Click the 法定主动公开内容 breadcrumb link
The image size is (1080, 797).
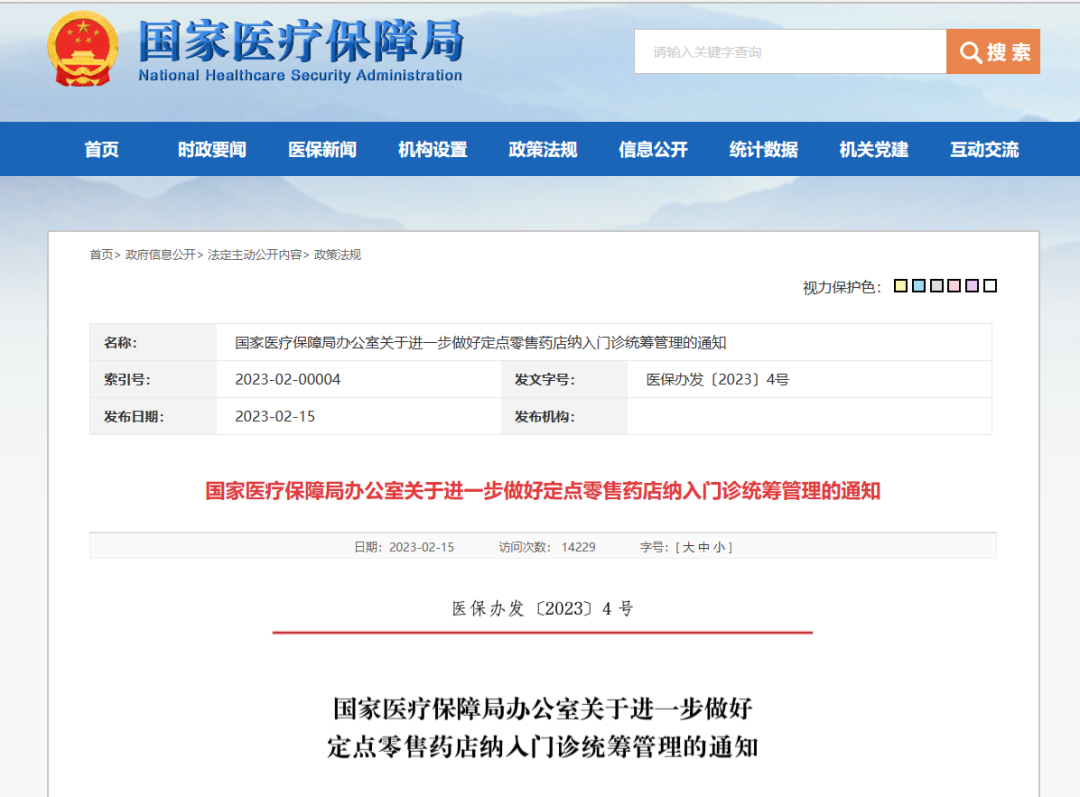(255, 255)
